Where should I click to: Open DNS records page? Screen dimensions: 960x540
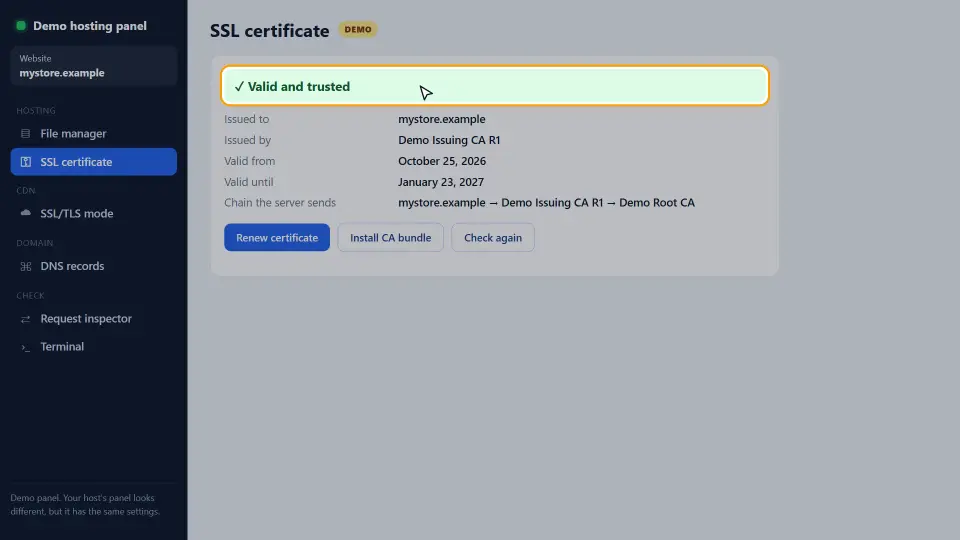point(94,266)
